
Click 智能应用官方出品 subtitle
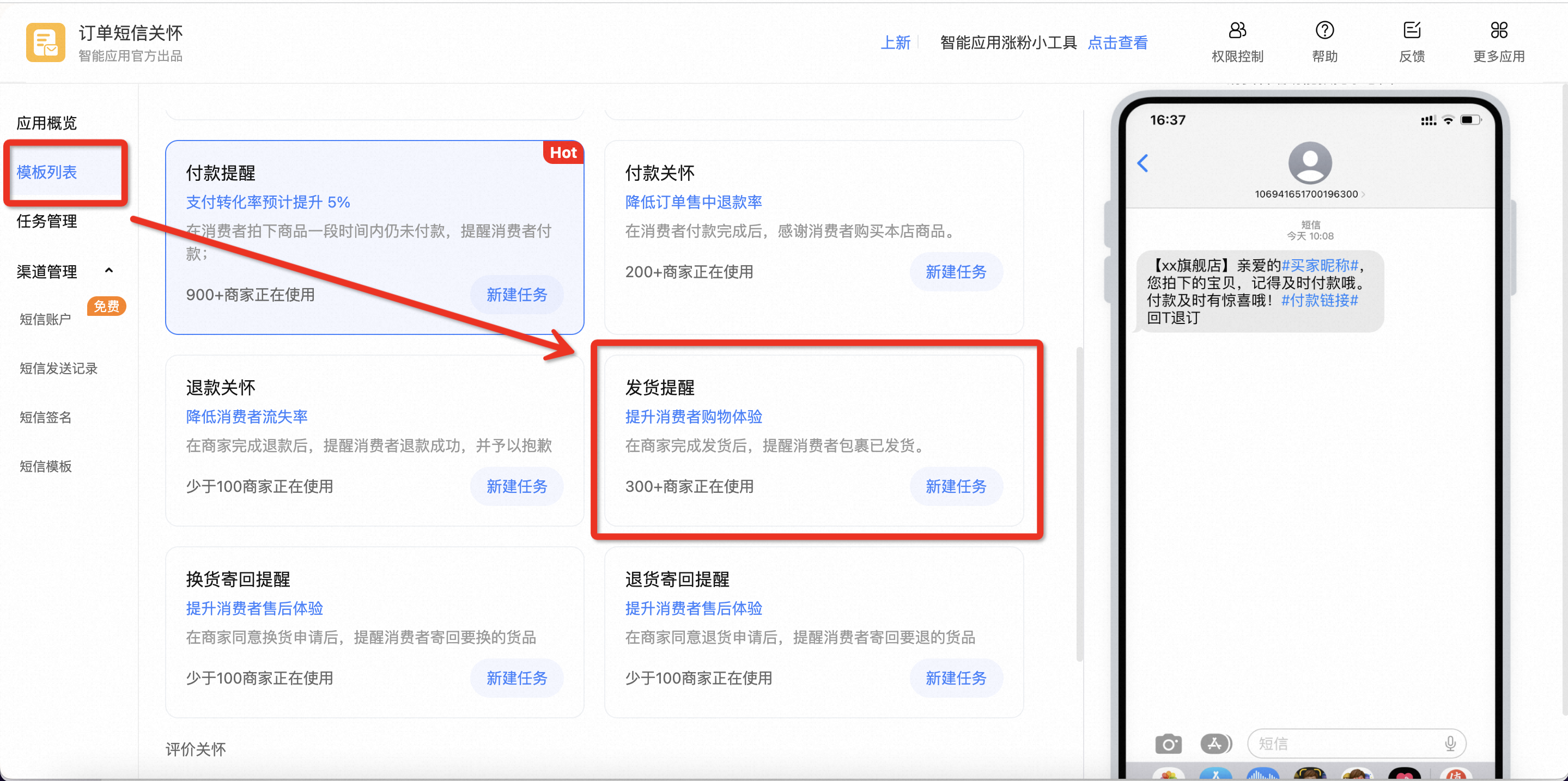(x=130, y=57)
